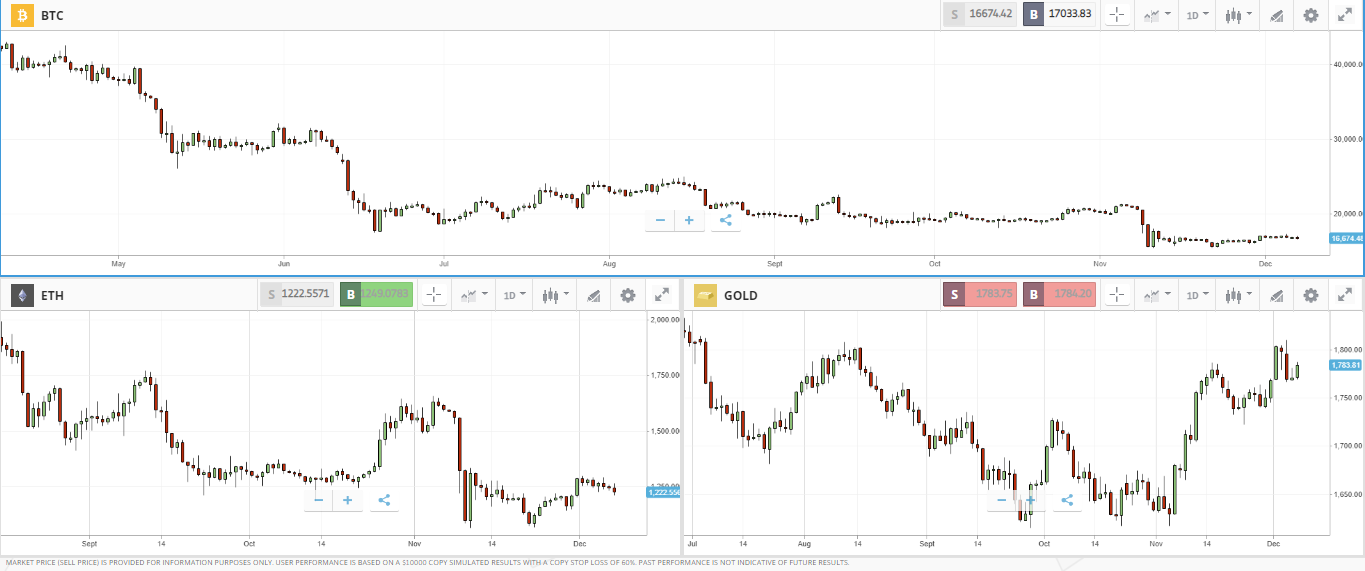This screenshot has width=1365, height=571.
Task: Click BTC current price tag 16,674
Action: point(1346,238)
